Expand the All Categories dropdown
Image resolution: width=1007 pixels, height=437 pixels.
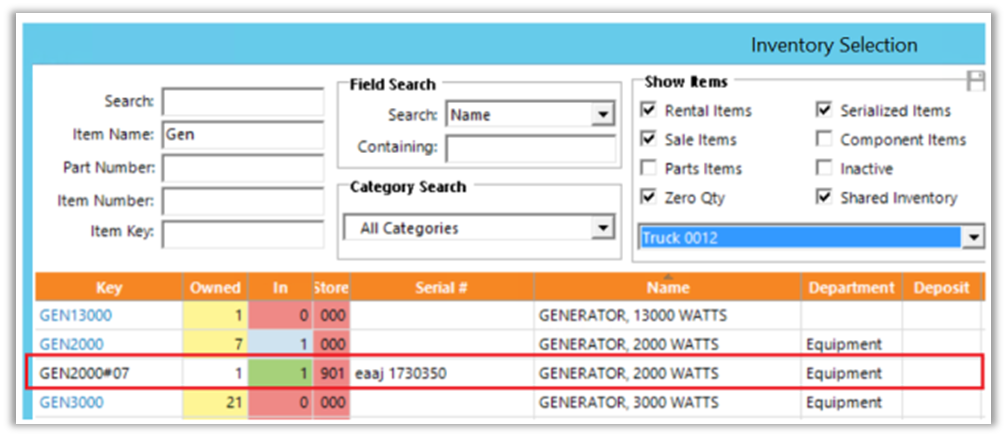(x=602, y=229)
